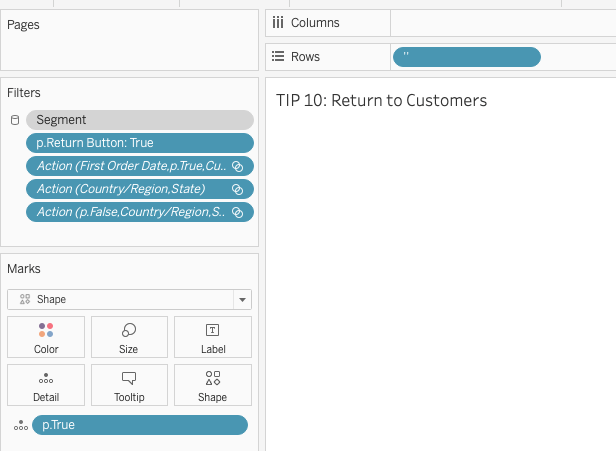
Task: Open the Shape marks card
Action: pos(212,385)
